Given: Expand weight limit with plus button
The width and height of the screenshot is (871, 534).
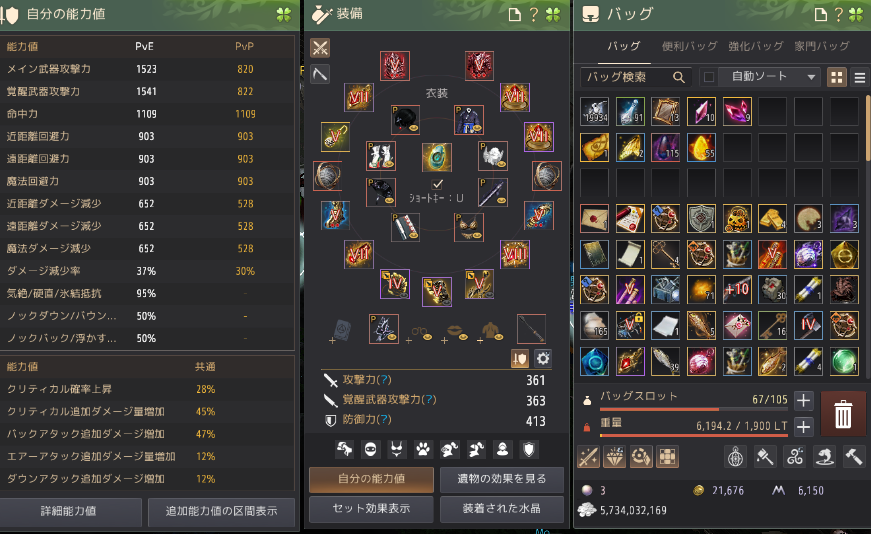Looking at the screenshot, I should (x=803, y=426).
